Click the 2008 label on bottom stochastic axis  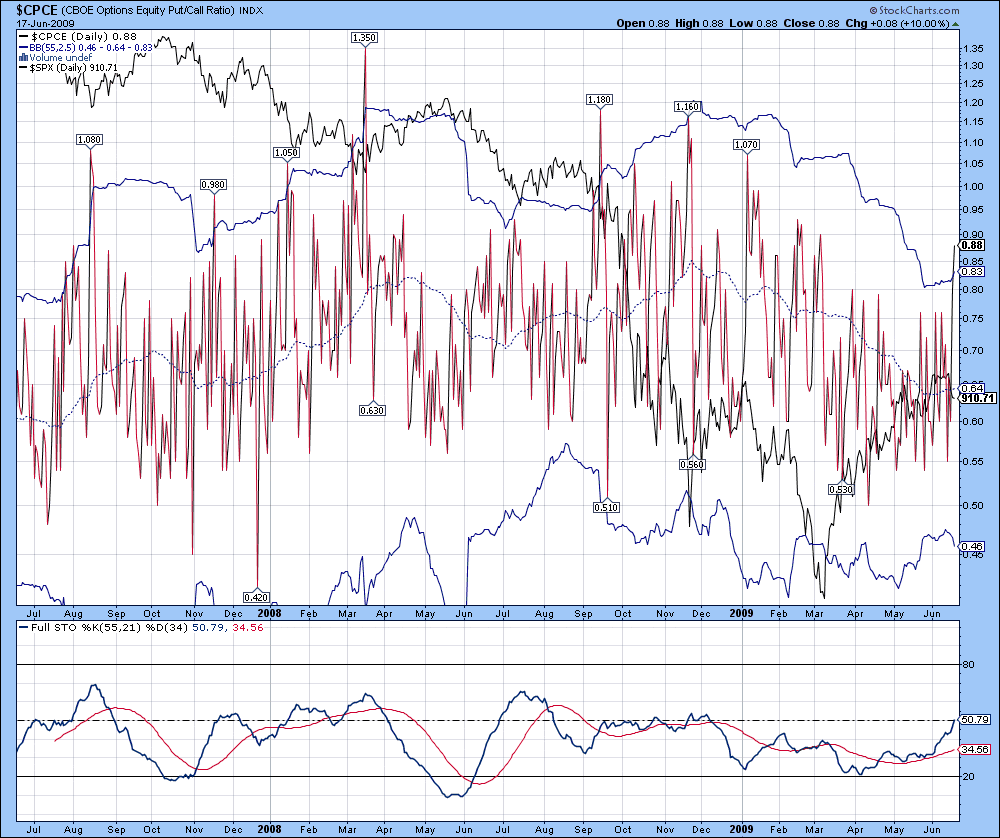[x=269, y=829]
